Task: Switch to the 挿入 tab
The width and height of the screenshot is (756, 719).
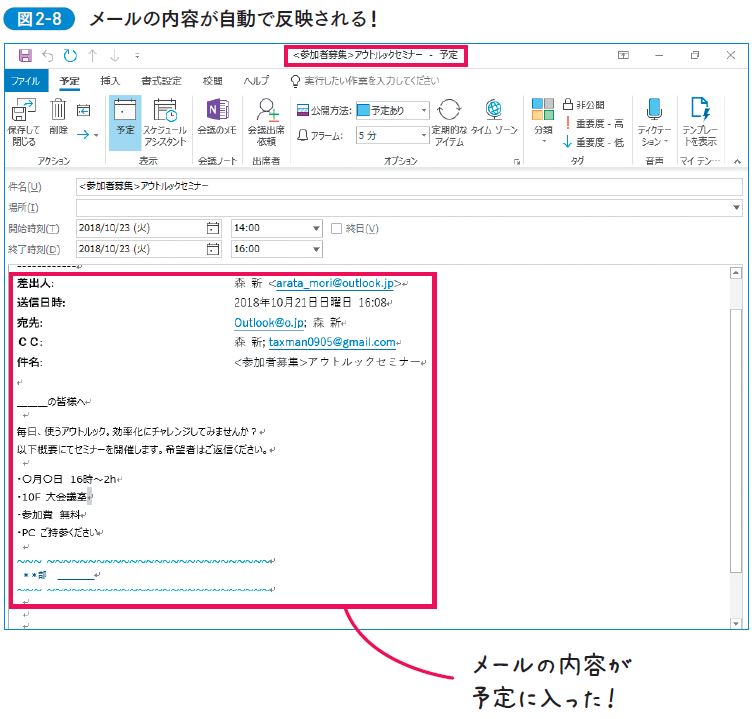Action: (110, 81)
